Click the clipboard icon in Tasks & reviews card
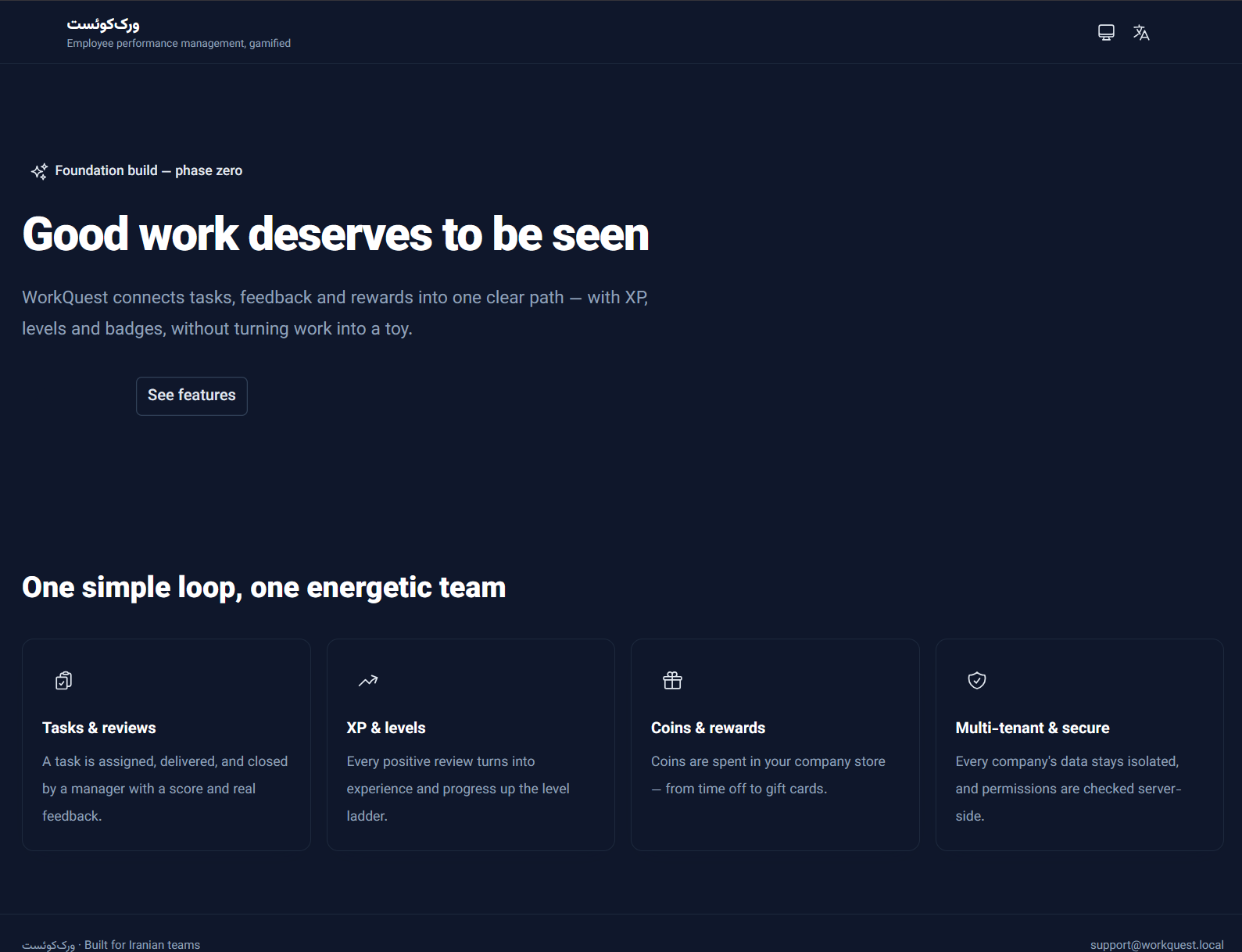Viewport: 1242px width, 952px height. [x=64, y=681]
